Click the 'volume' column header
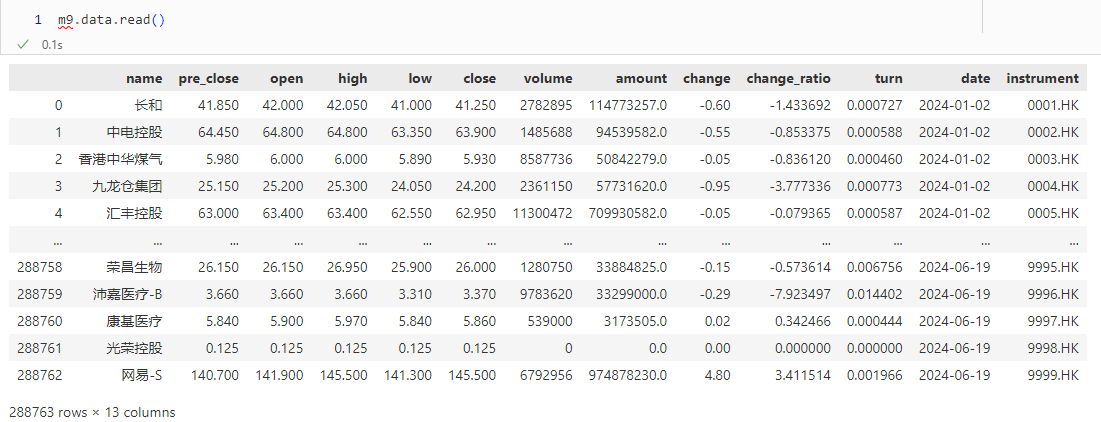Viewport: 1101px width, 422px height. 548,78
